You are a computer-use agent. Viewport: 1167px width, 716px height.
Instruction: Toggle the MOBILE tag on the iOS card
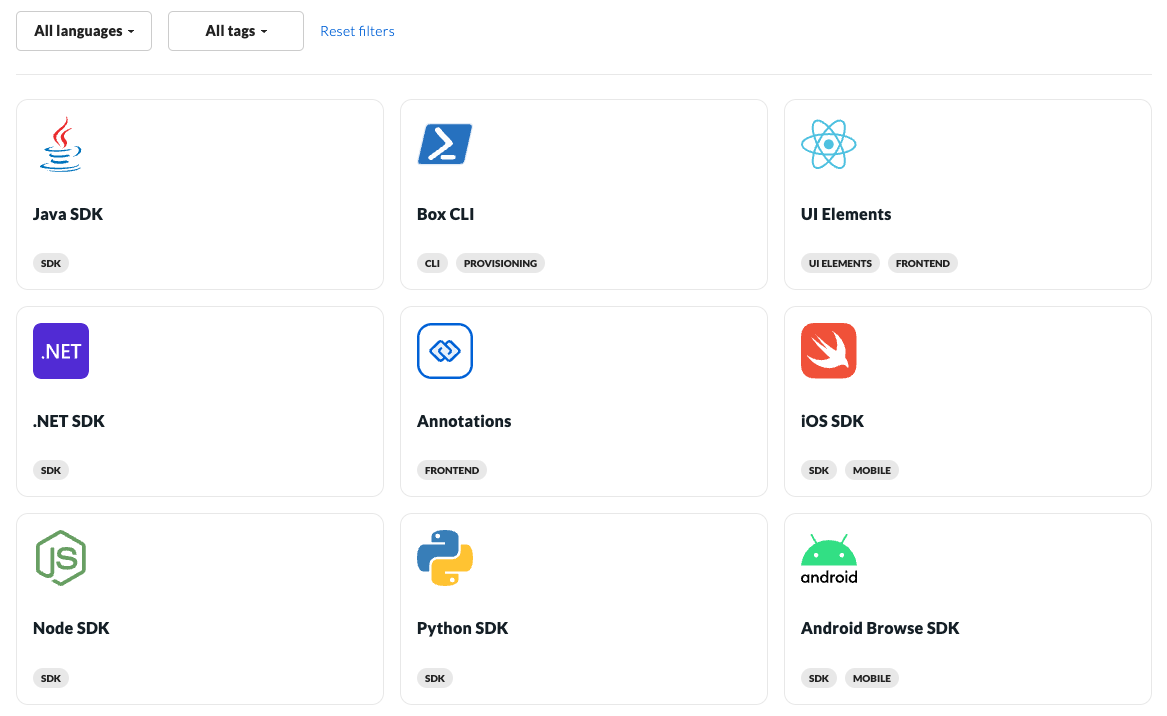(x=871, y=469)
